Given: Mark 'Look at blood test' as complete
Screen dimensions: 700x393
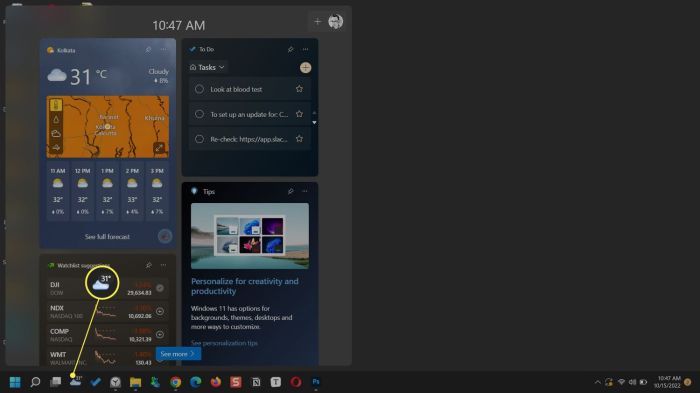Looking at the screenshot, I should pos(199,89).
